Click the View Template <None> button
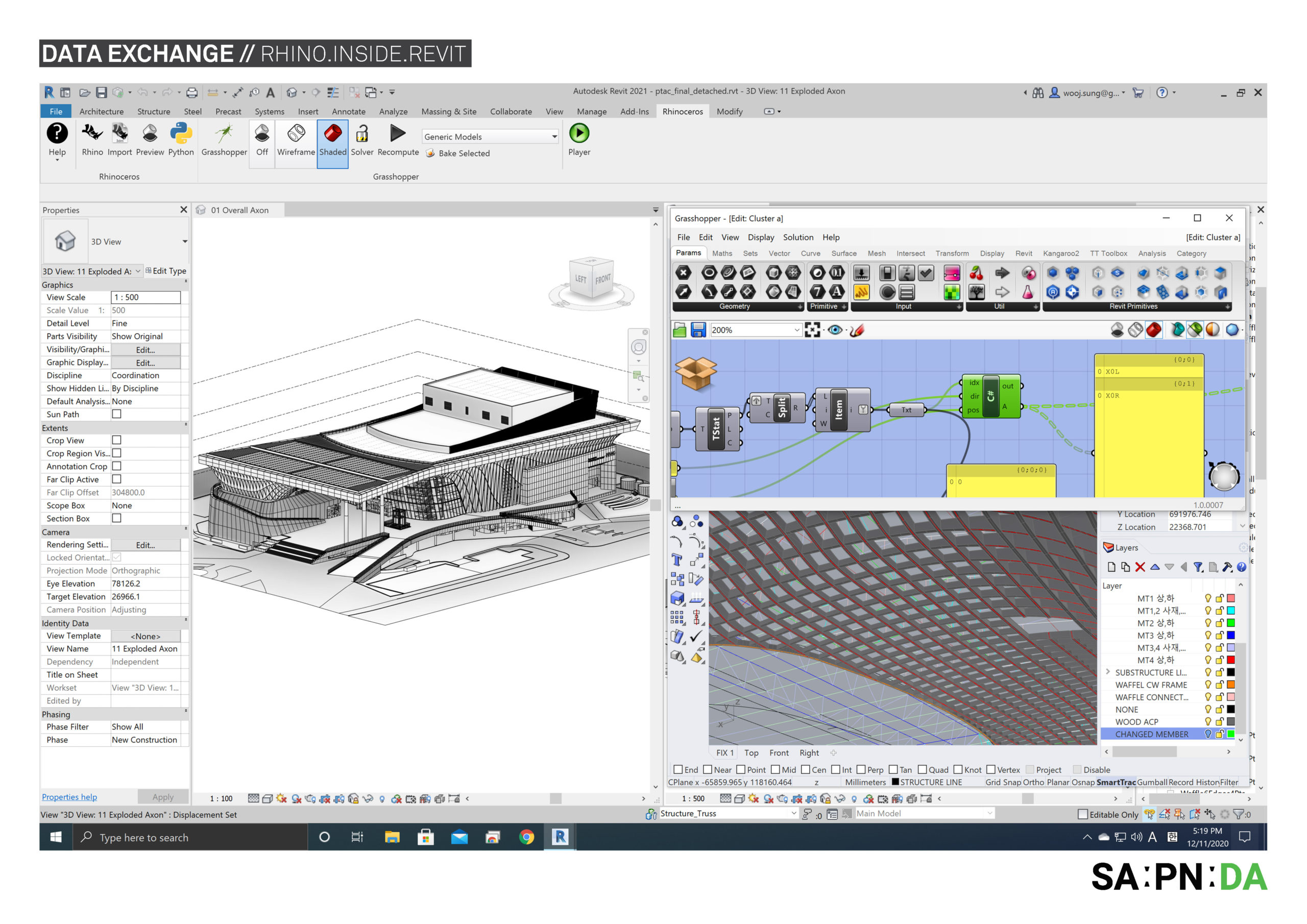 [x=145, y=636]
